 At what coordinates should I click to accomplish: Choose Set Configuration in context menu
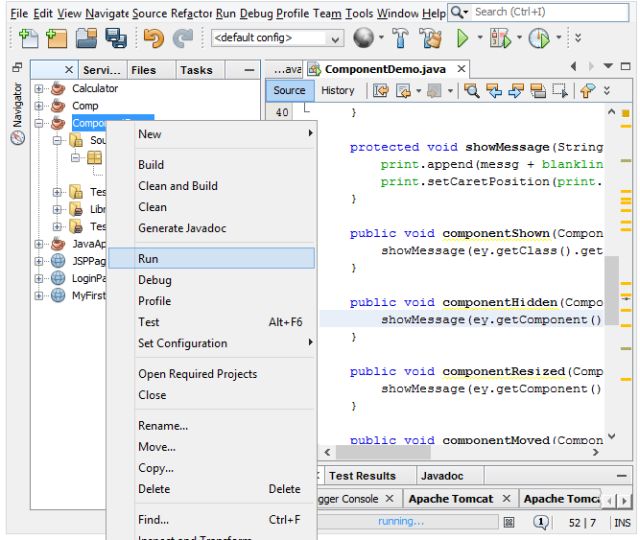(212, 343)
